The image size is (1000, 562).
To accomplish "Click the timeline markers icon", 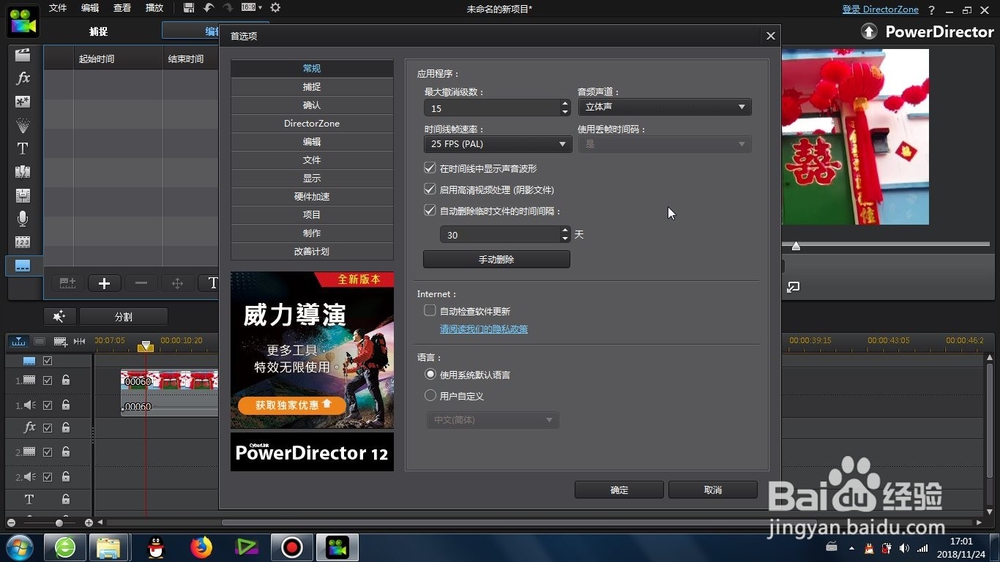I will (x=79, y=342).
